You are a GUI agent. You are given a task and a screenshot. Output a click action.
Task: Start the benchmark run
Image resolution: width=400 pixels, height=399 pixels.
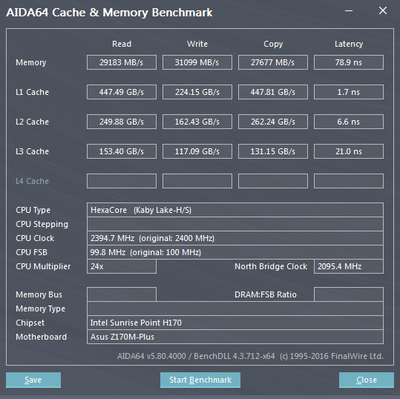(200, 380)
